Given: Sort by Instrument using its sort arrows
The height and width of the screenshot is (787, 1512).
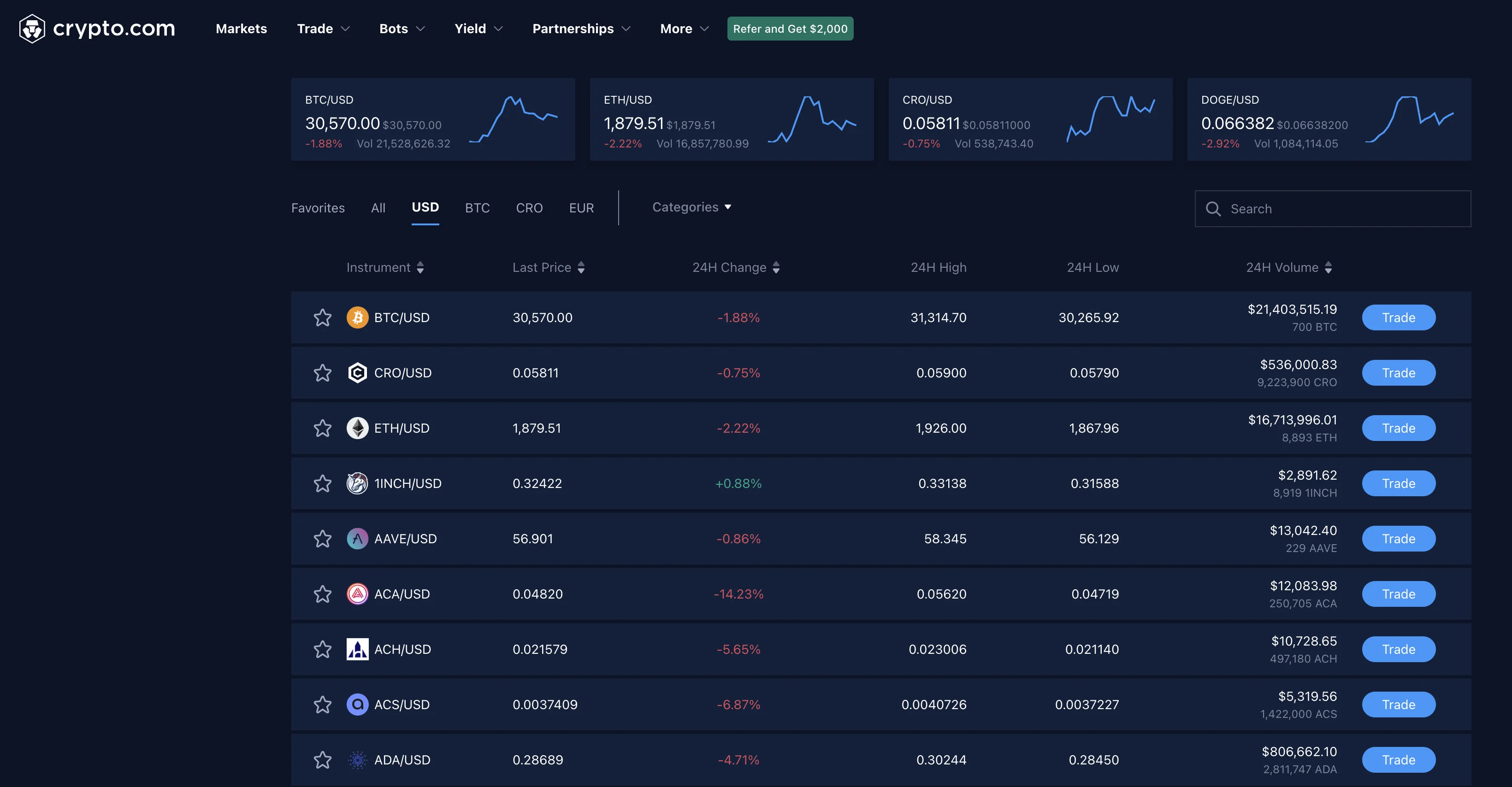Looking at the screenshot, I should (x=420, y=268).
